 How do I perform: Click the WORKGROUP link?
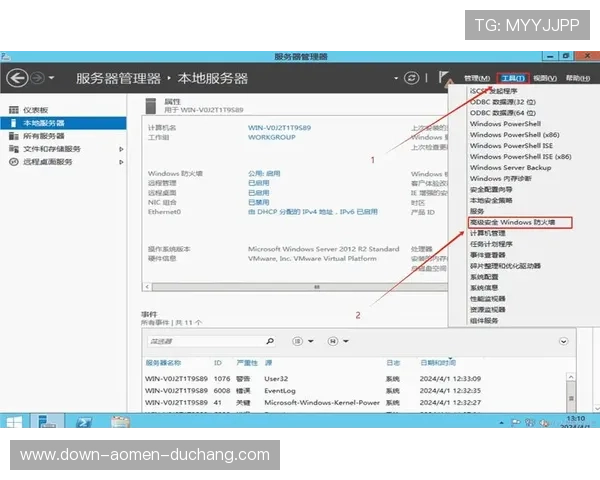(272, 137)
